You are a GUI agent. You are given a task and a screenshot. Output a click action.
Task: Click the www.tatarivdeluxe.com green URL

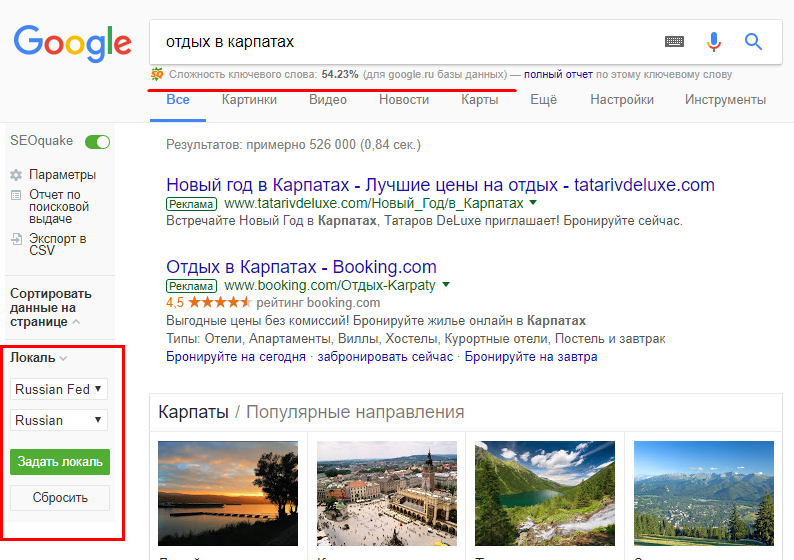pyautogui.click(x=373, y=203)
